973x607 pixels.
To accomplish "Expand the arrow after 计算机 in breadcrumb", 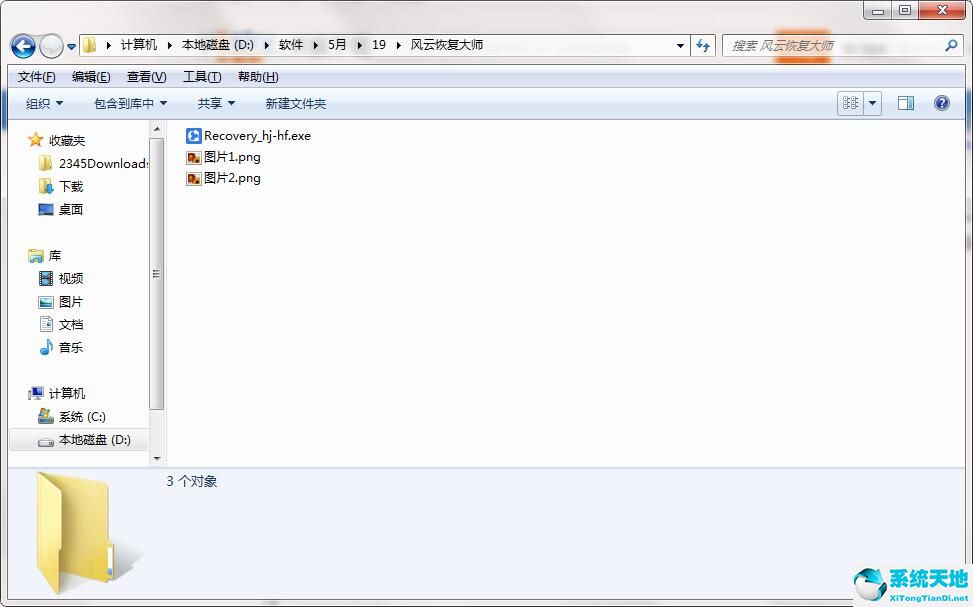I will (x=169, y=45).
